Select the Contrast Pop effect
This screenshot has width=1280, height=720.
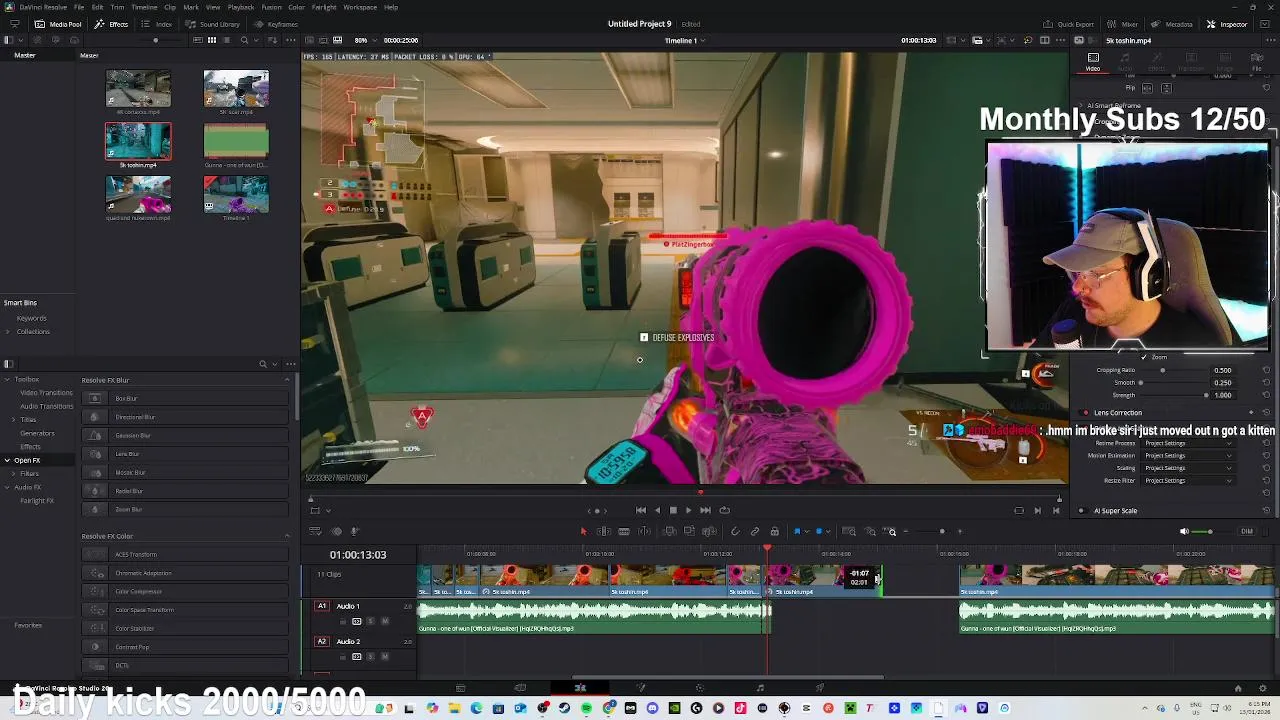click(185, 647)
